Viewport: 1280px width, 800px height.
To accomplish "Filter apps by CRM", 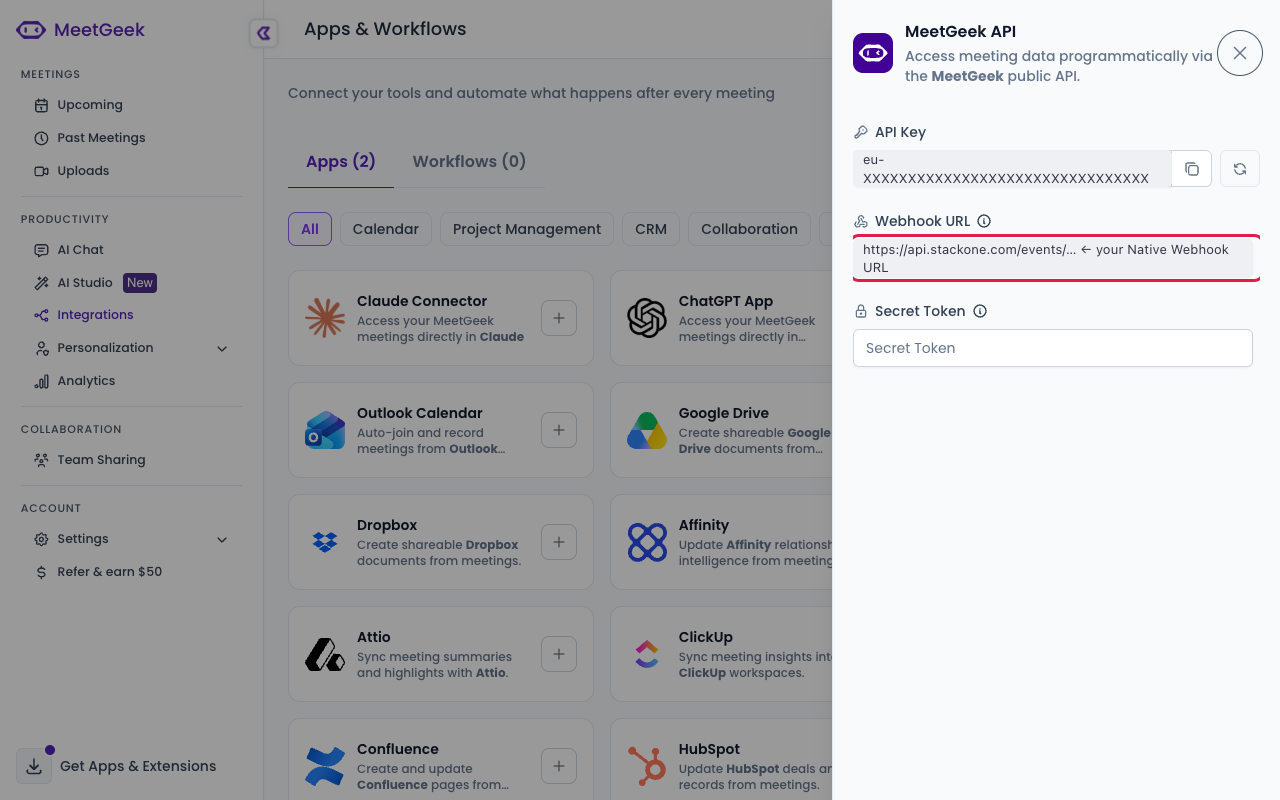I will [x=651, y=229].
